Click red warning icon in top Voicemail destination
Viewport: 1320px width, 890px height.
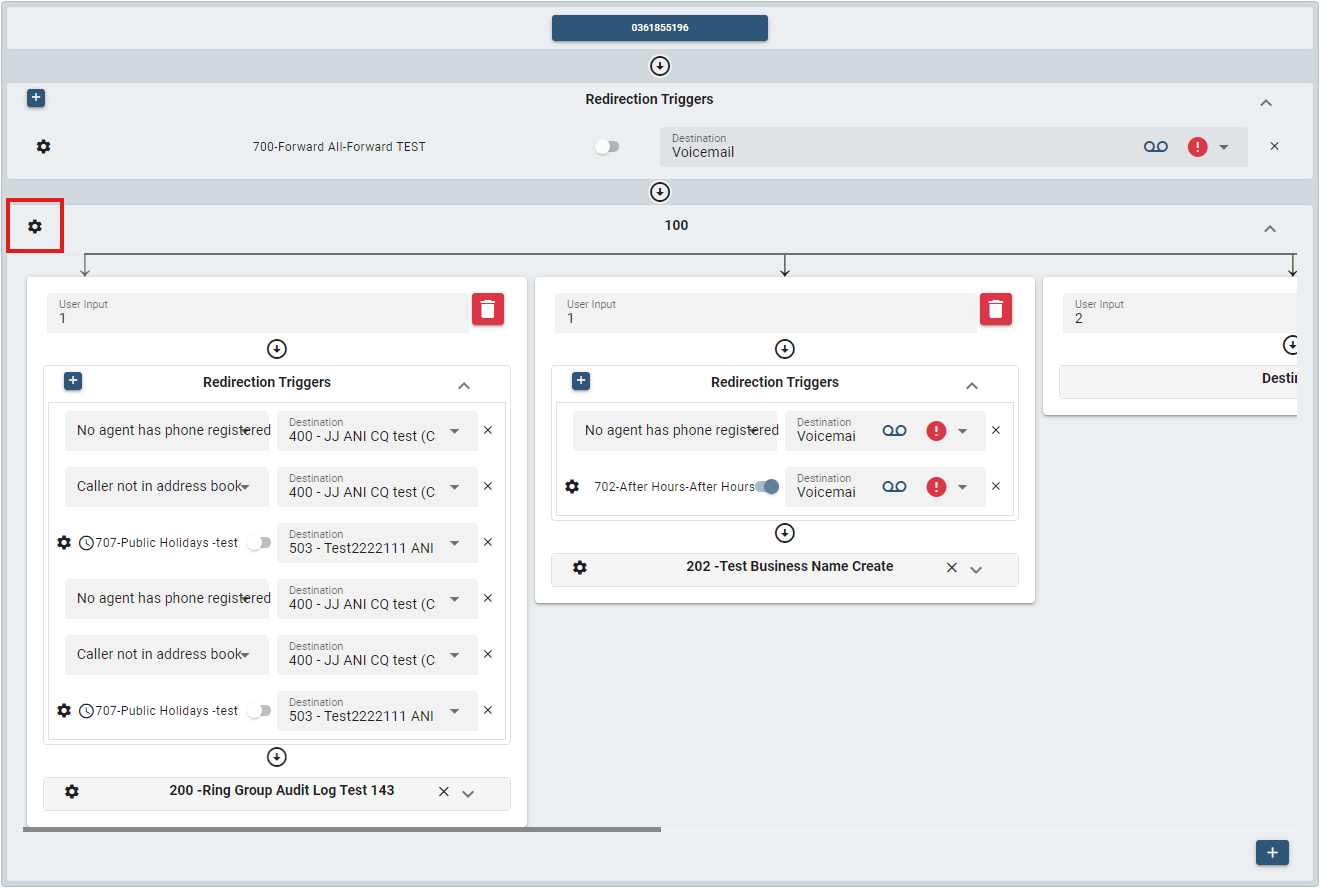1197,147
